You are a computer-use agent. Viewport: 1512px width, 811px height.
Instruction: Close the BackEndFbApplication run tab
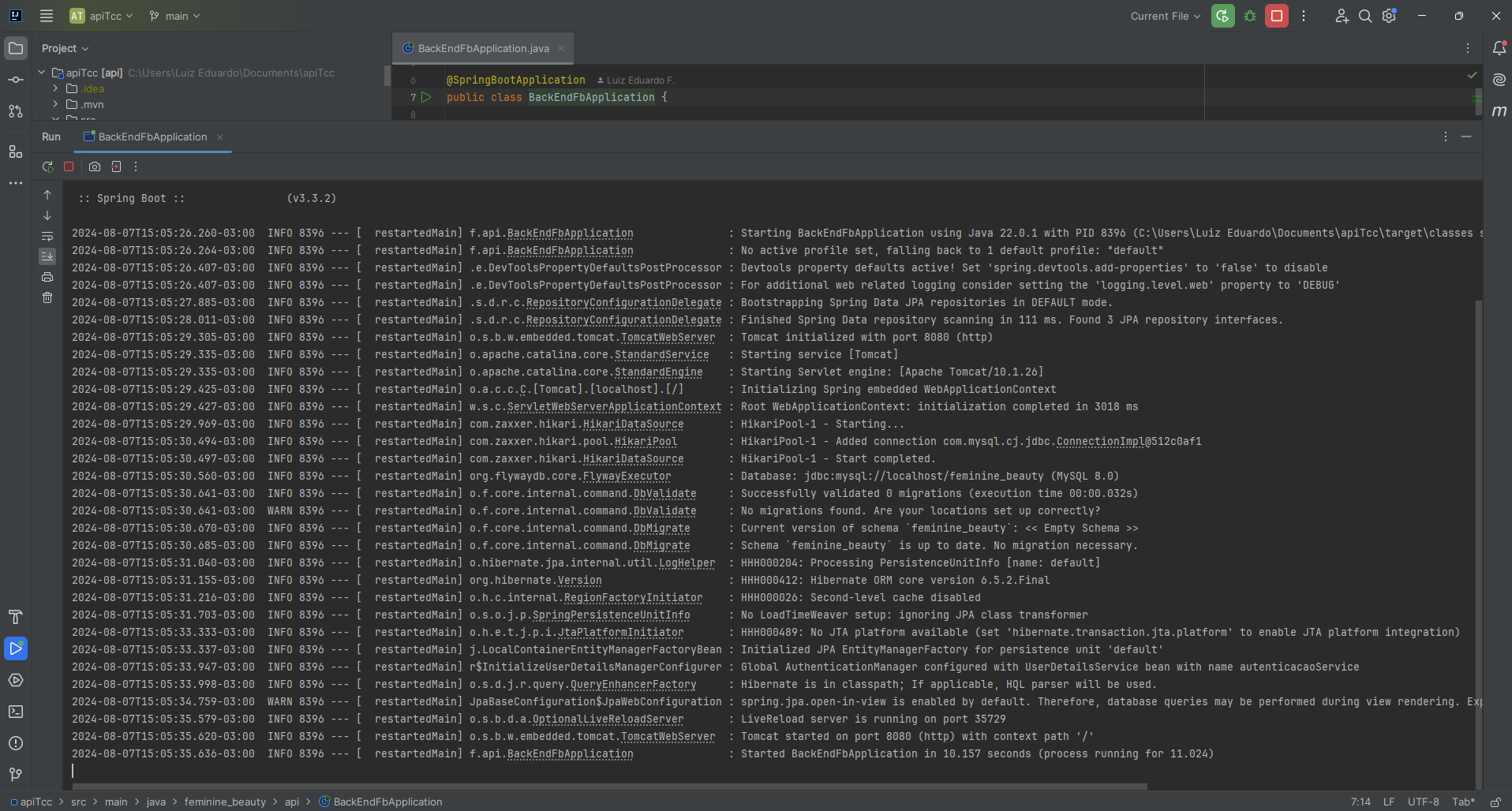pos(220,137)
